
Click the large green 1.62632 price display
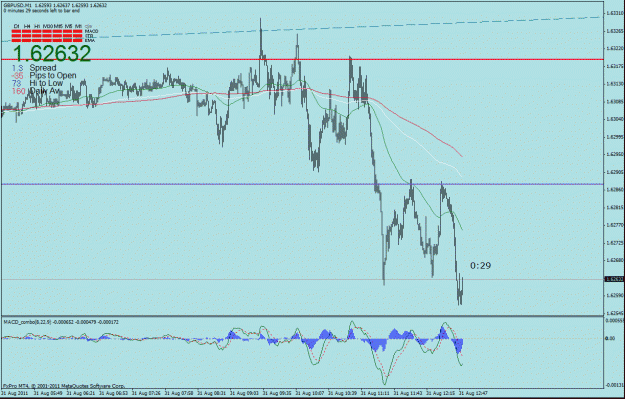52,53
